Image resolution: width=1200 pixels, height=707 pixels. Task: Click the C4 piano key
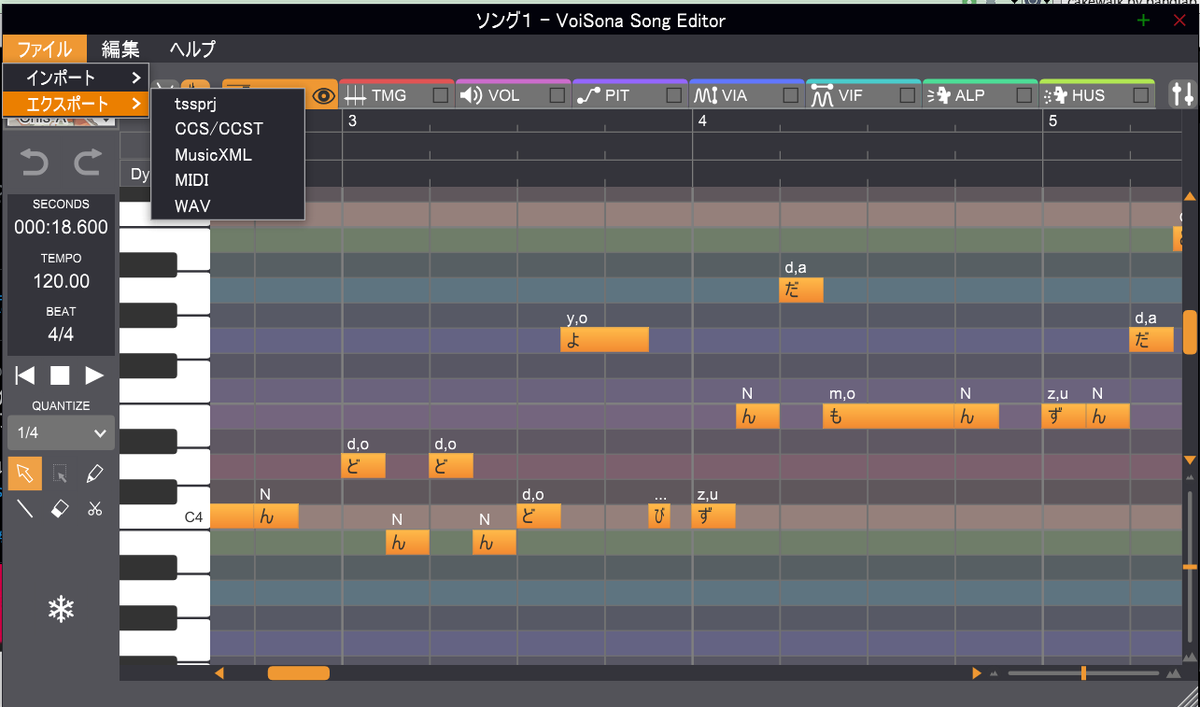[x=165, y=517]
